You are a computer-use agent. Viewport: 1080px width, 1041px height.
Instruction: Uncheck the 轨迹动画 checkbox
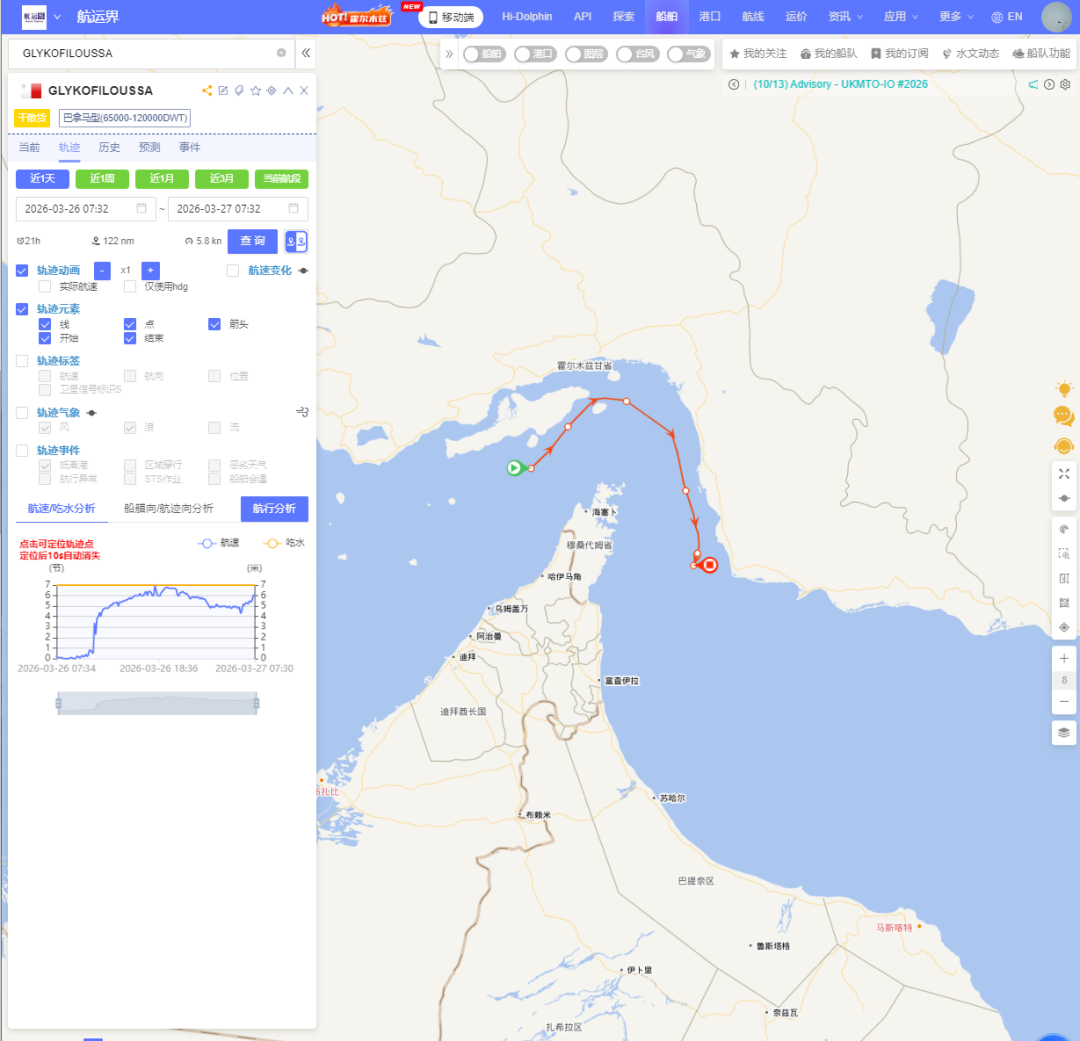click(x=22, y=270)
